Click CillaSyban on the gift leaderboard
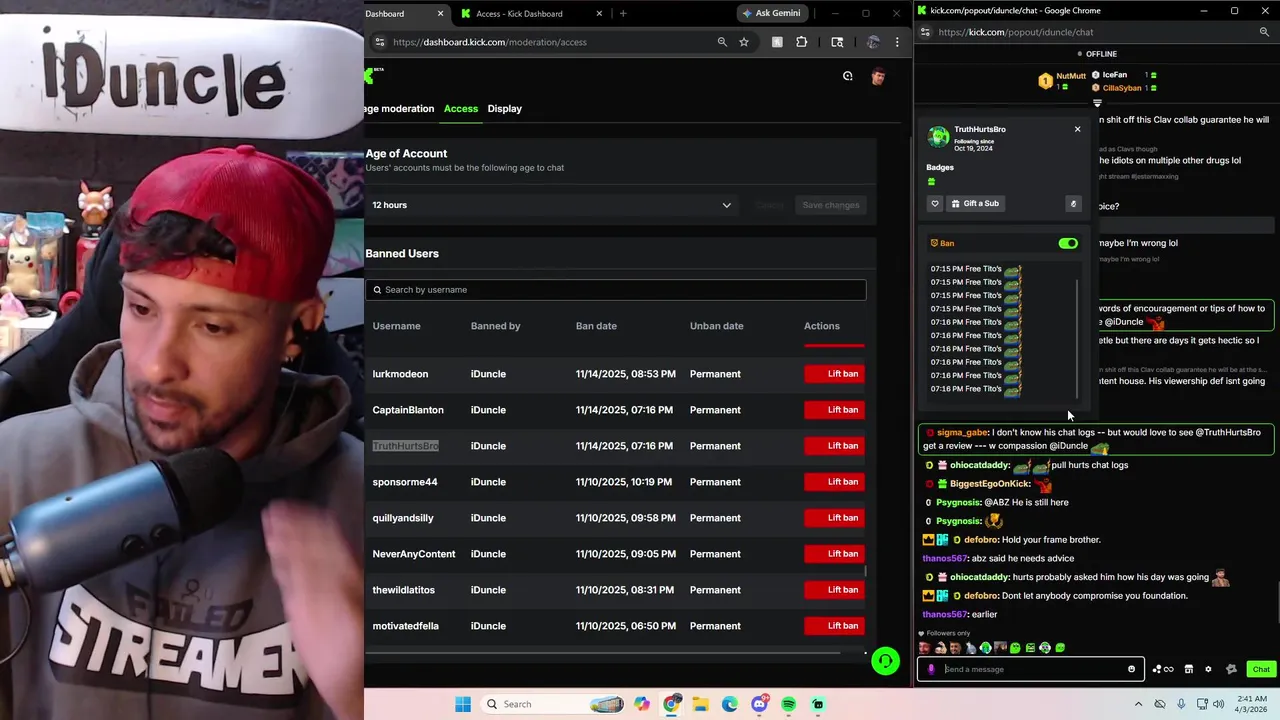 point(1122,88)
